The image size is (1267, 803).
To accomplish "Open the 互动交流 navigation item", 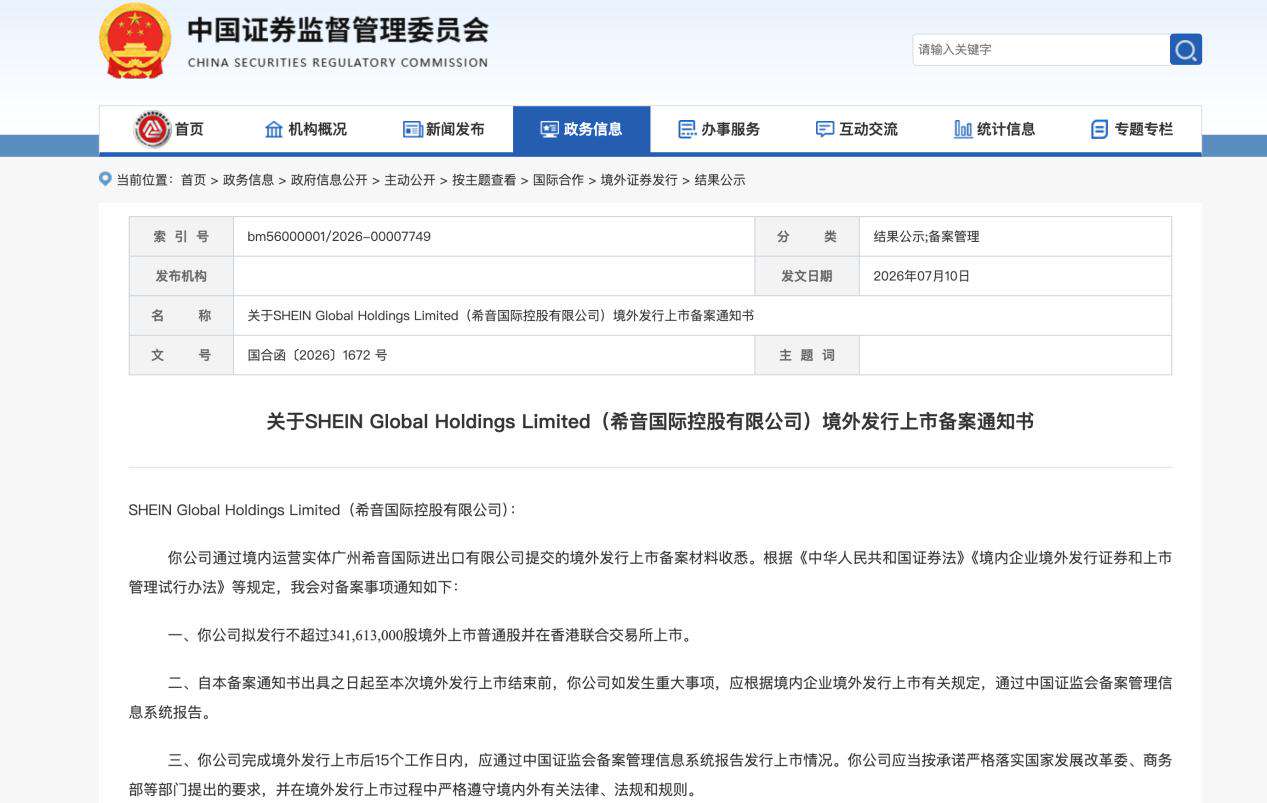I will tap(868, 129).
